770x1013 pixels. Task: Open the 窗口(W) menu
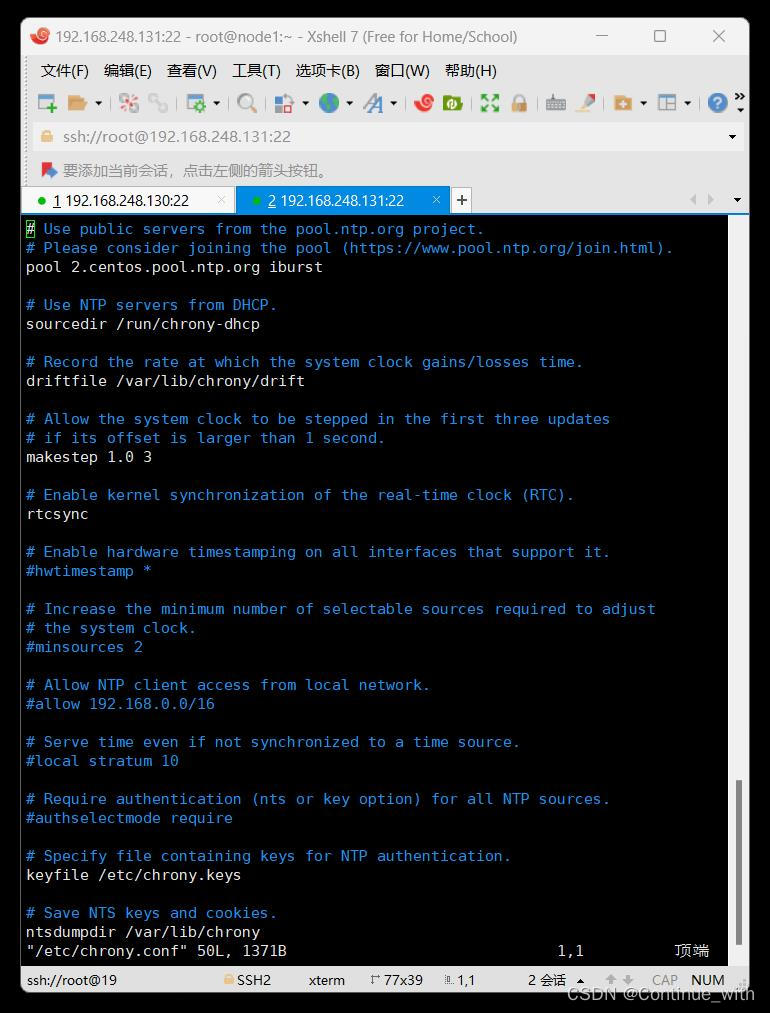click(402, 71)
